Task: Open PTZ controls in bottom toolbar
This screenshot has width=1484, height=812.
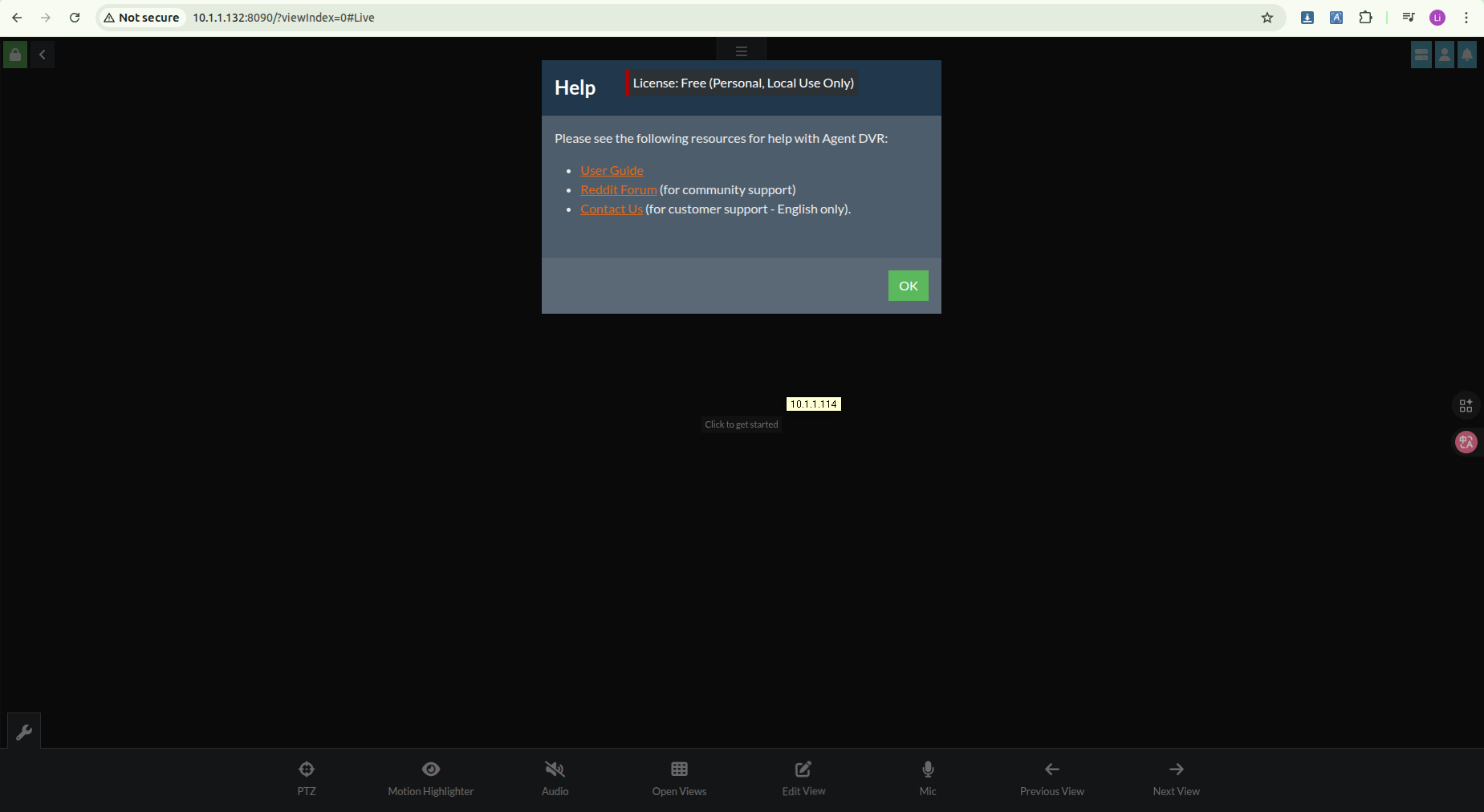Action: (x=307, y=778)
